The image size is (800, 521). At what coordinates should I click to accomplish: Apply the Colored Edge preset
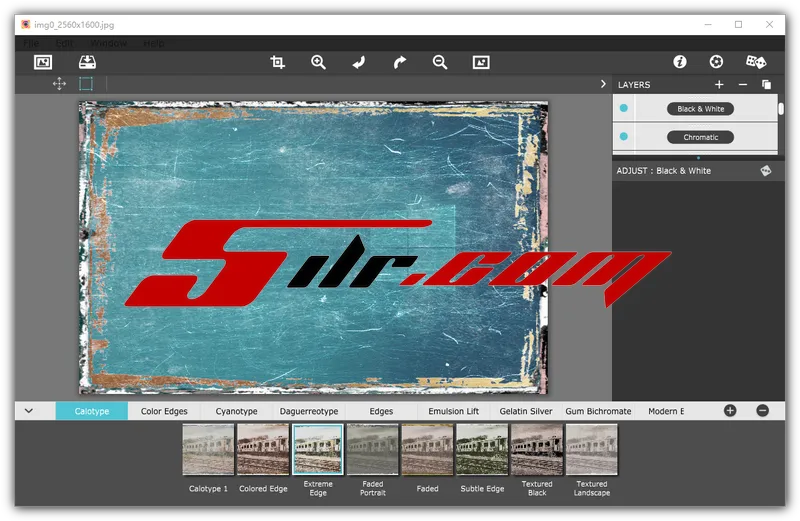click(x=263, y=450)
